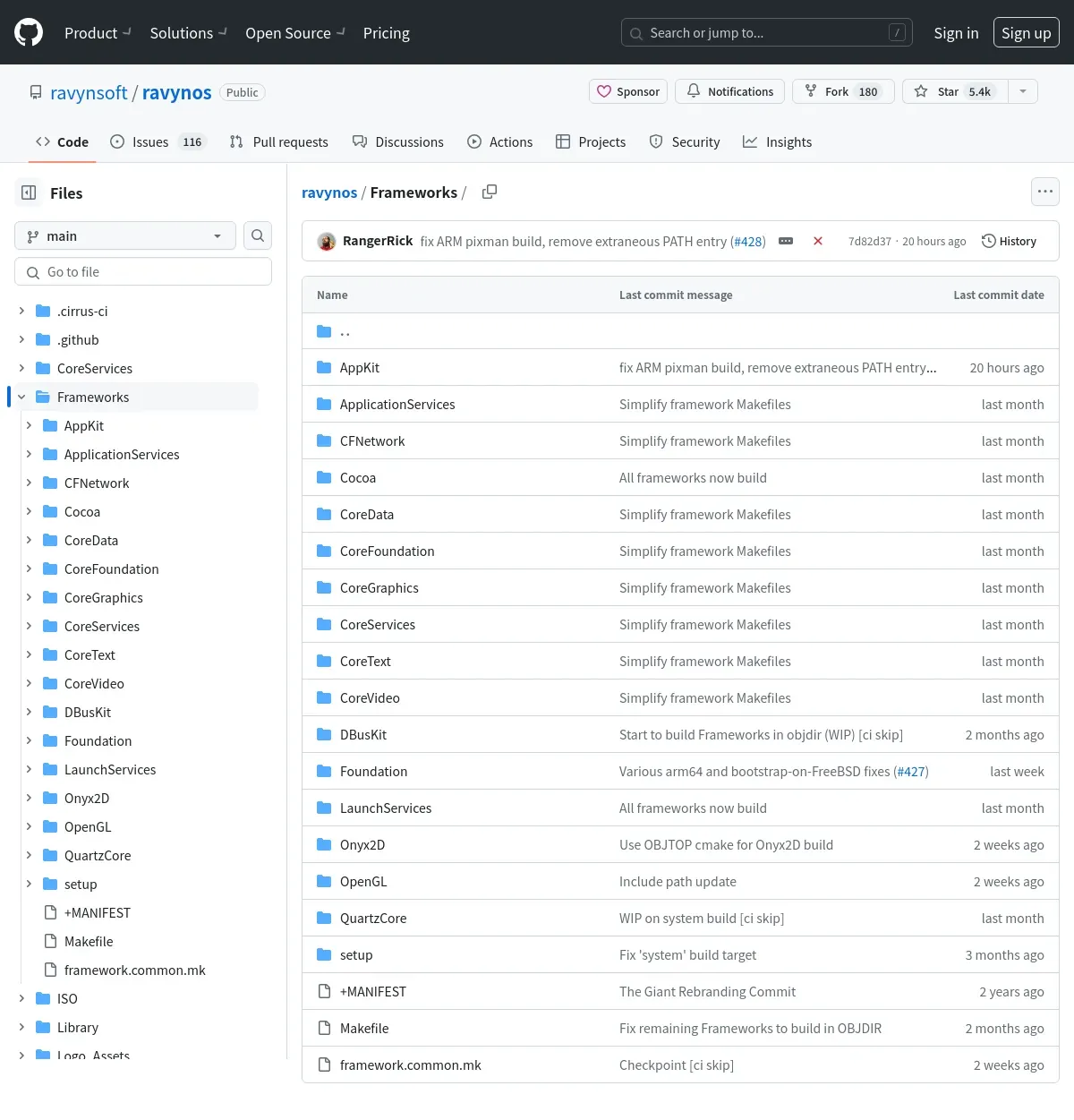Viewport: 1074px width, 1120px height.
Task: Expand the ISO tree folder
Action: coord(21,998)
